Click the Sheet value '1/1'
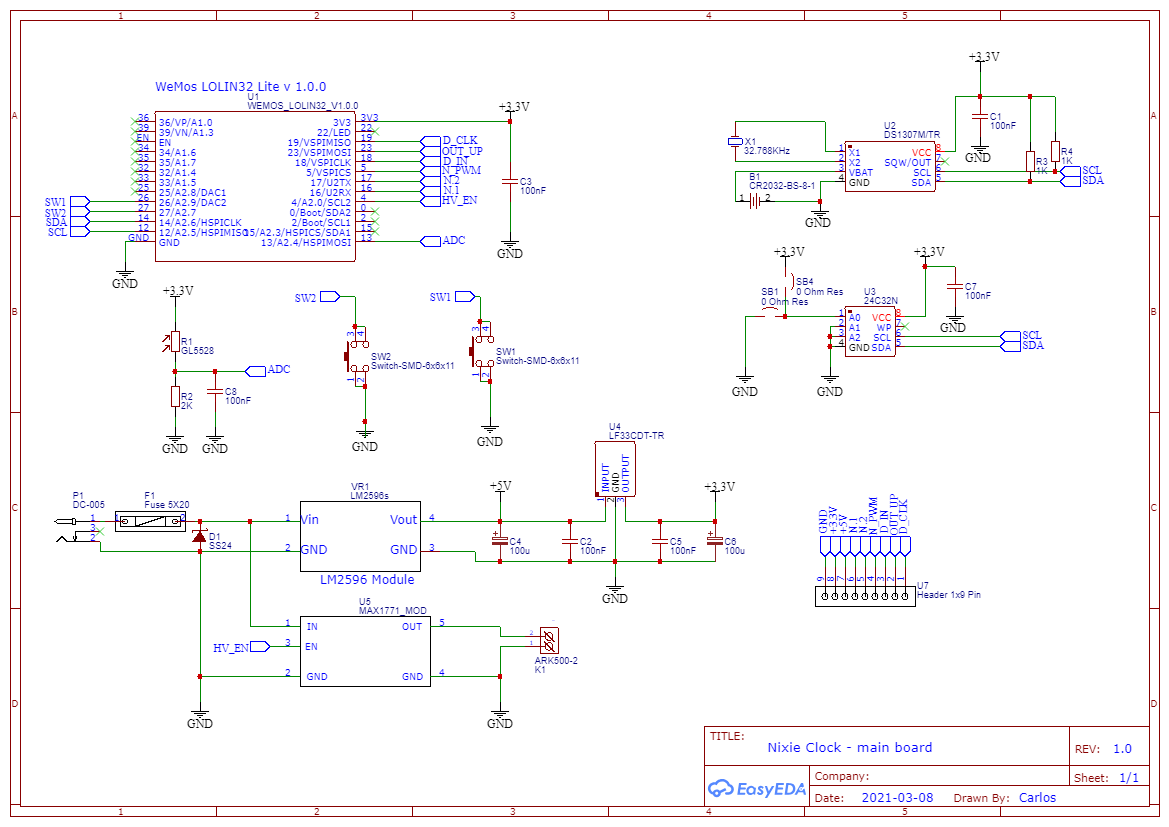 (1129, 778)
